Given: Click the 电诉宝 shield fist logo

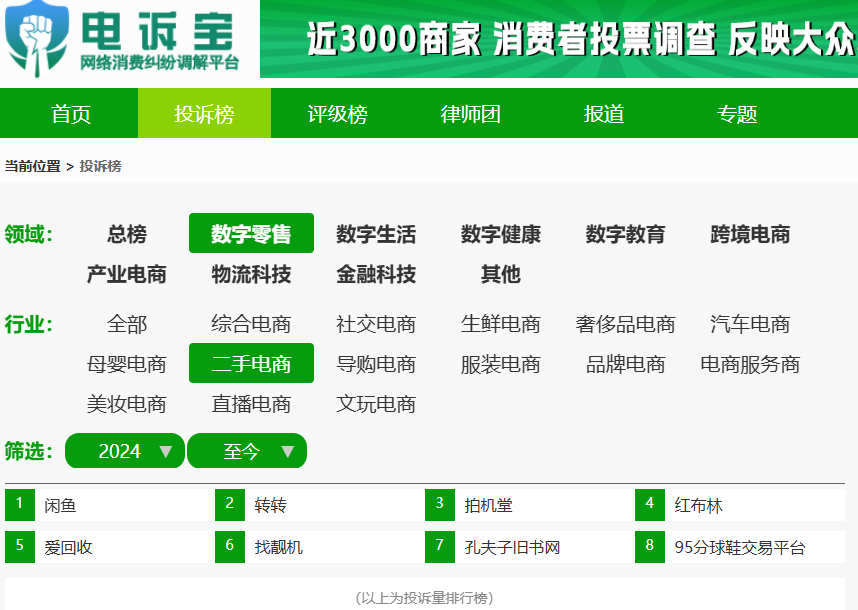Looking at the screenshot, I should [x=37, y=39].
